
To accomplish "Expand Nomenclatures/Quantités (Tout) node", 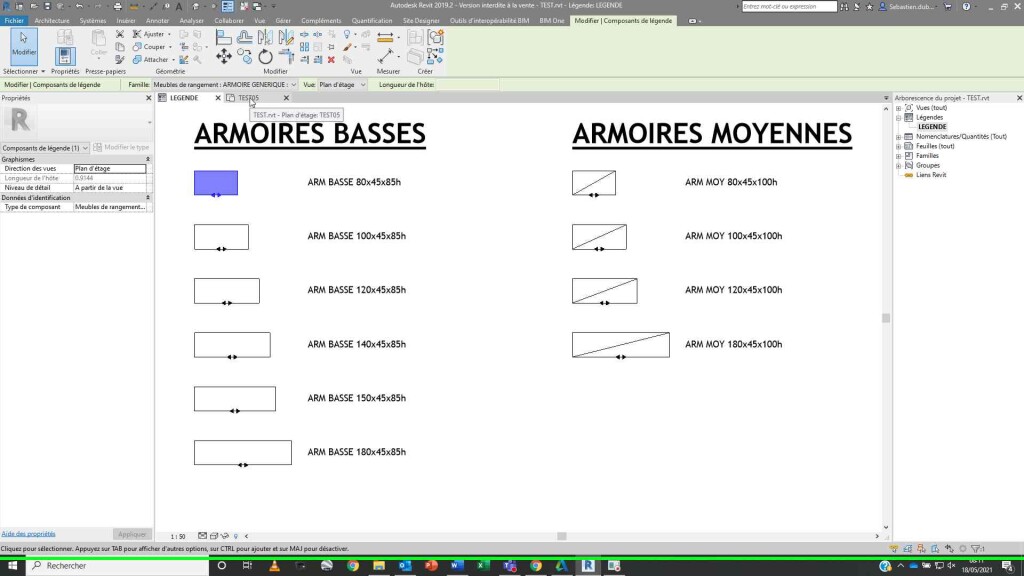I will click(x=899, y=136).
